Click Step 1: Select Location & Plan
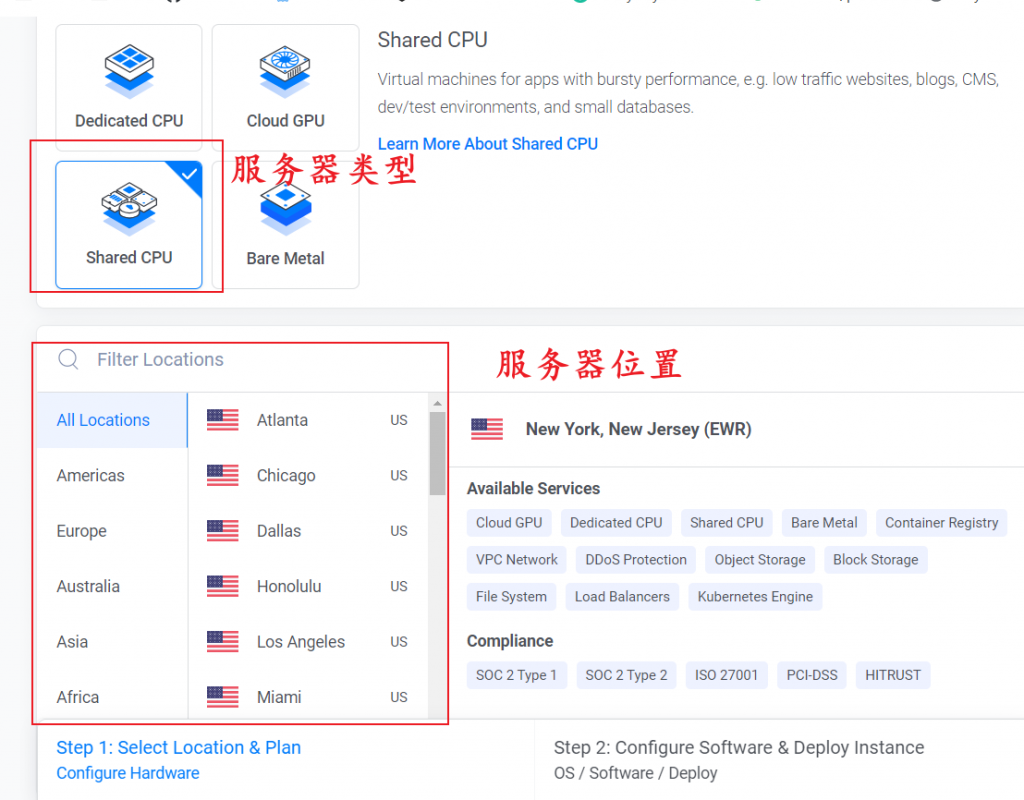 click(178, 747)
